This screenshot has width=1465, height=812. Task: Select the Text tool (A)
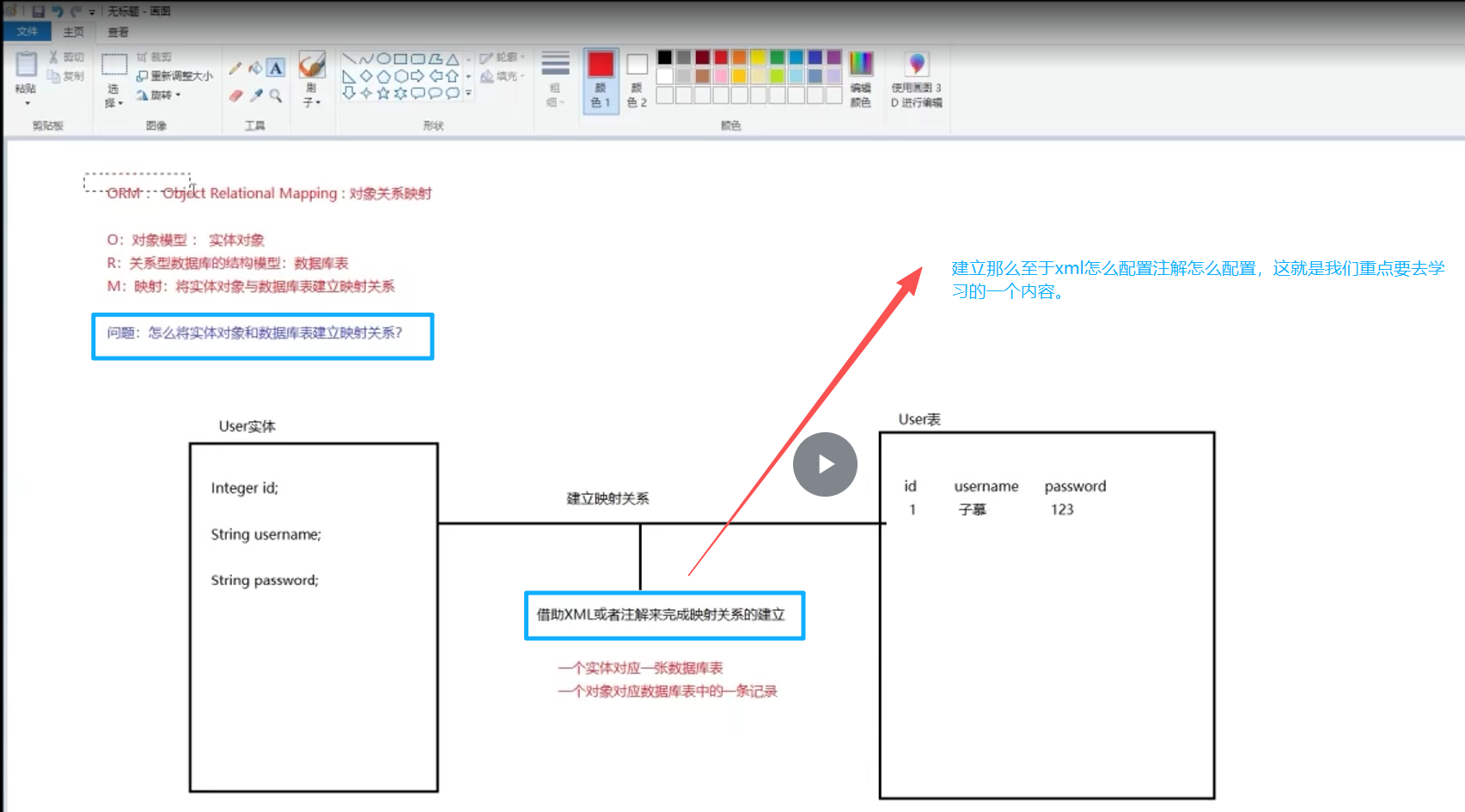(276, 68)
